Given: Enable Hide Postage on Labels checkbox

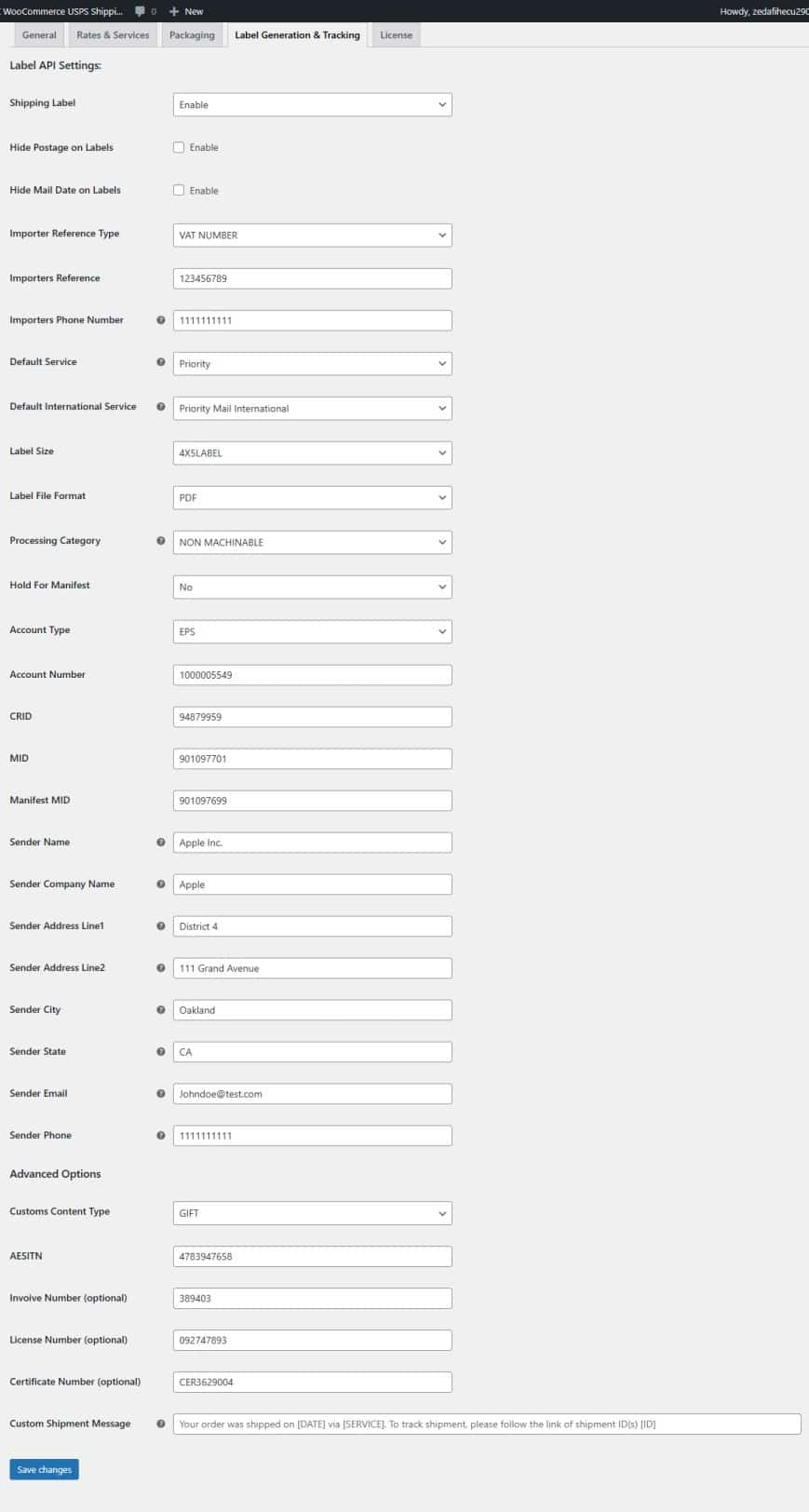Looking at the screenshot, I should (179, 147).
